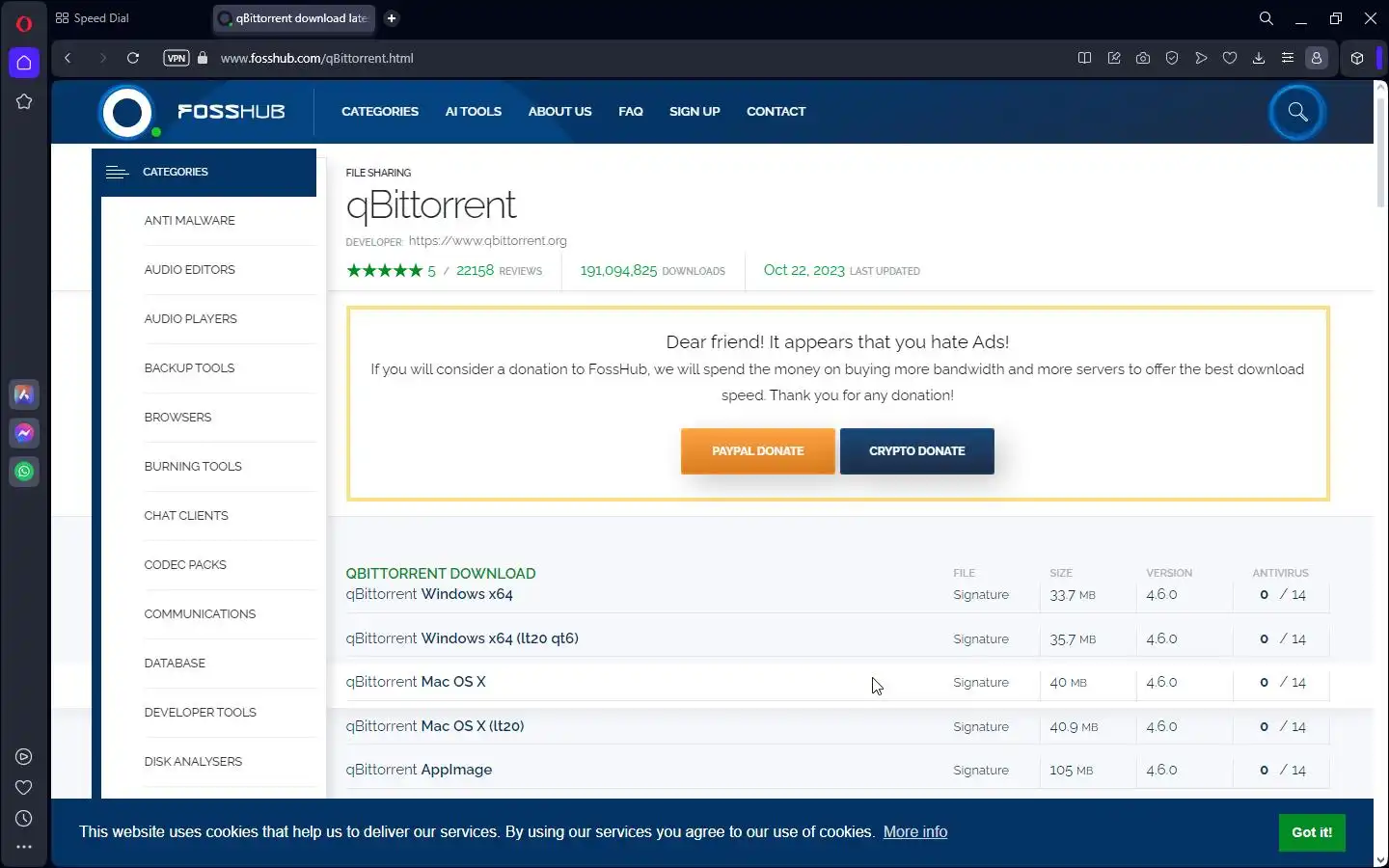Accept cookies with Got it! button
1389x868 pixels.
coord(1312,832)
